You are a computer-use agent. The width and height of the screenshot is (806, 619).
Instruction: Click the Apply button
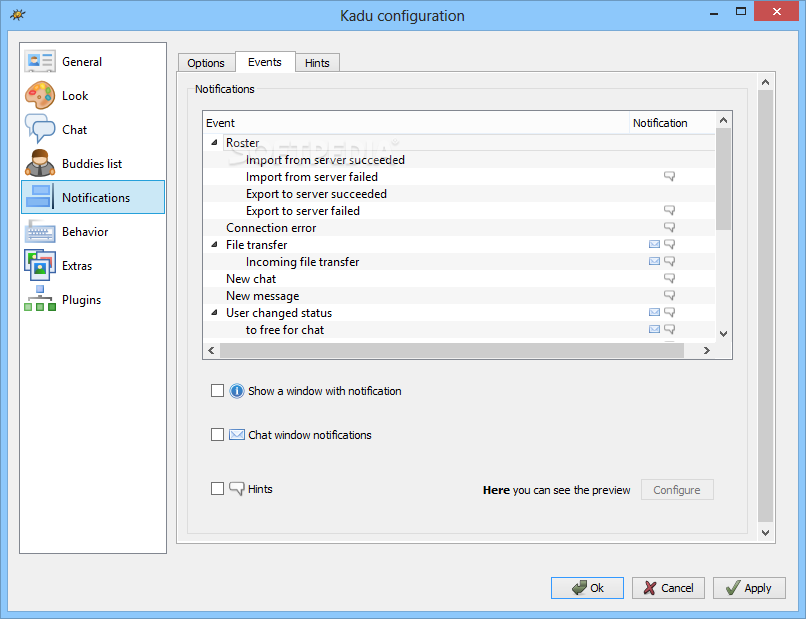pos(749,588)
